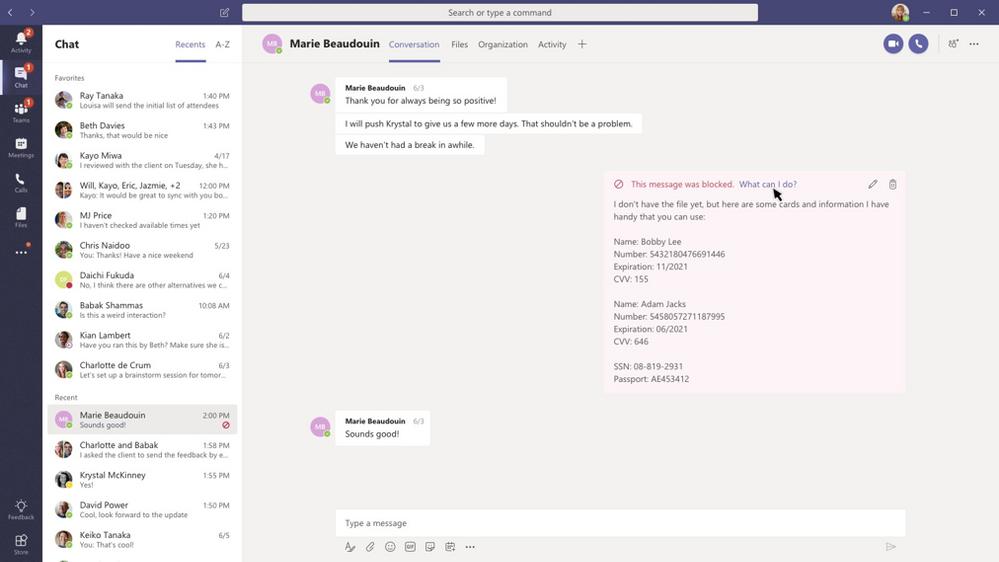Viewport: 999px width, 562px height.
Task: Switch to the Recents chat list tab
Action: (190, 45)
